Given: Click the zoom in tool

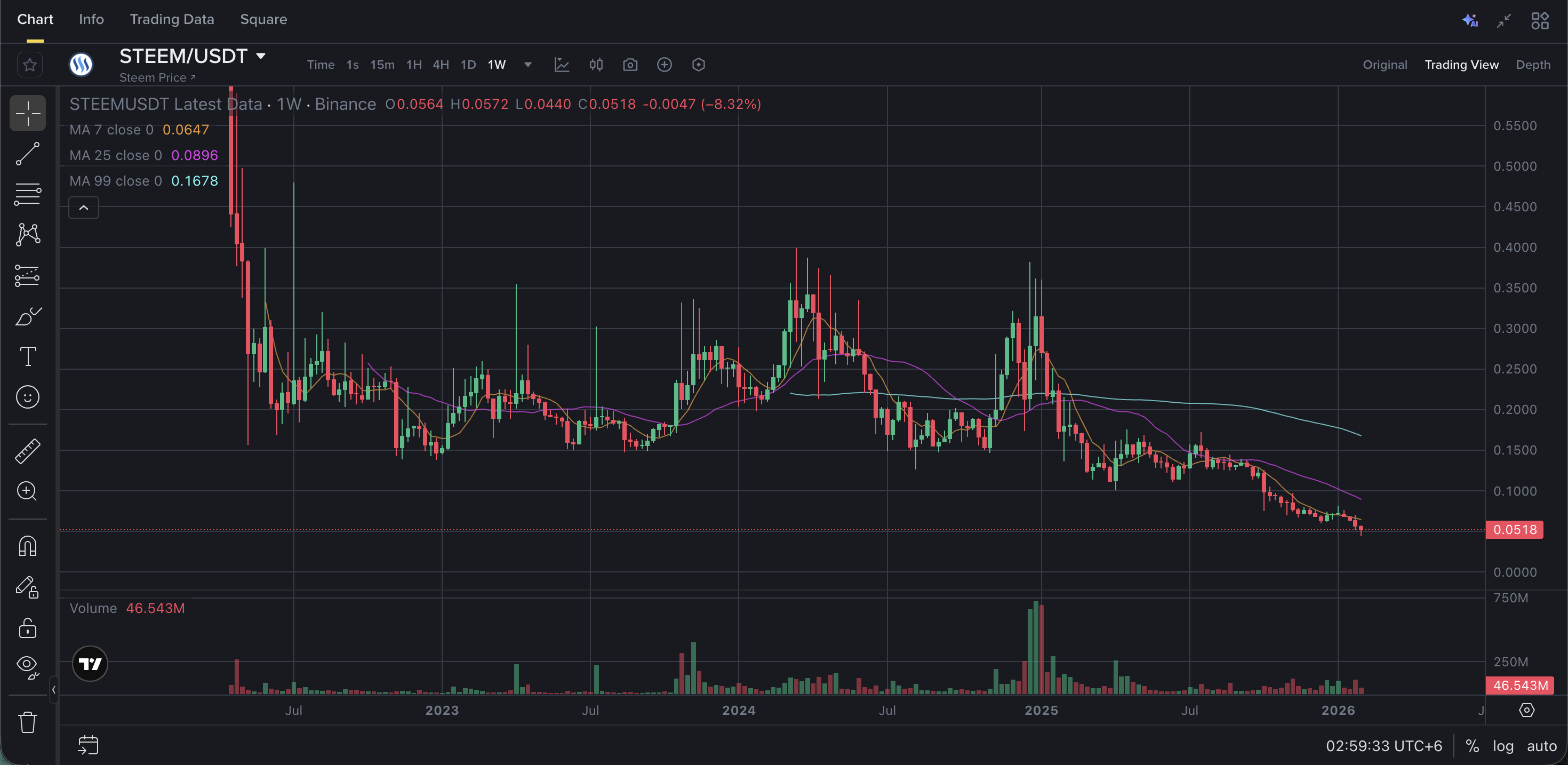Looking at the screenshot, I should tap(27, 491).
